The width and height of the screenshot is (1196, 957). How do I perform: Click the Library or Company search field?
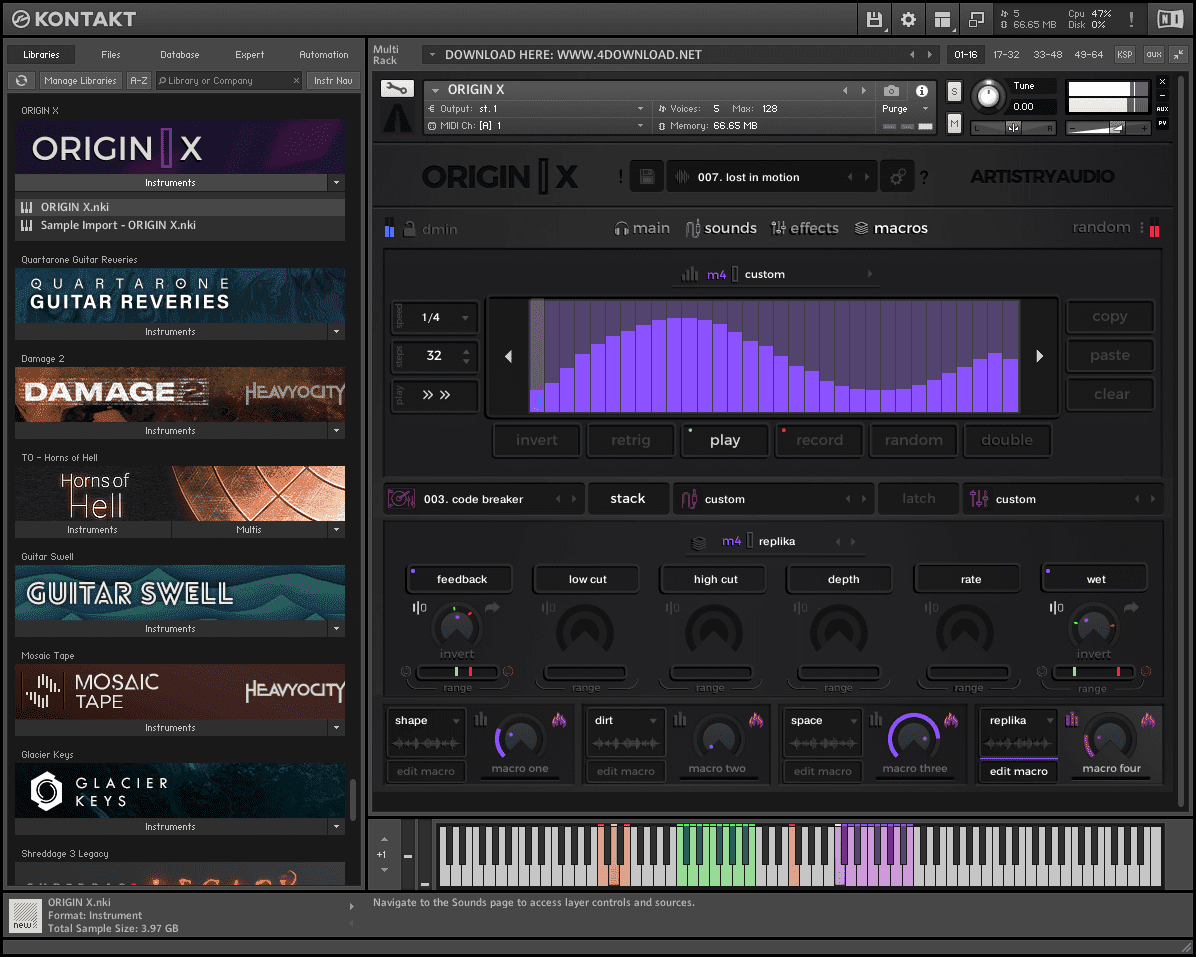[x=229, y=80]
